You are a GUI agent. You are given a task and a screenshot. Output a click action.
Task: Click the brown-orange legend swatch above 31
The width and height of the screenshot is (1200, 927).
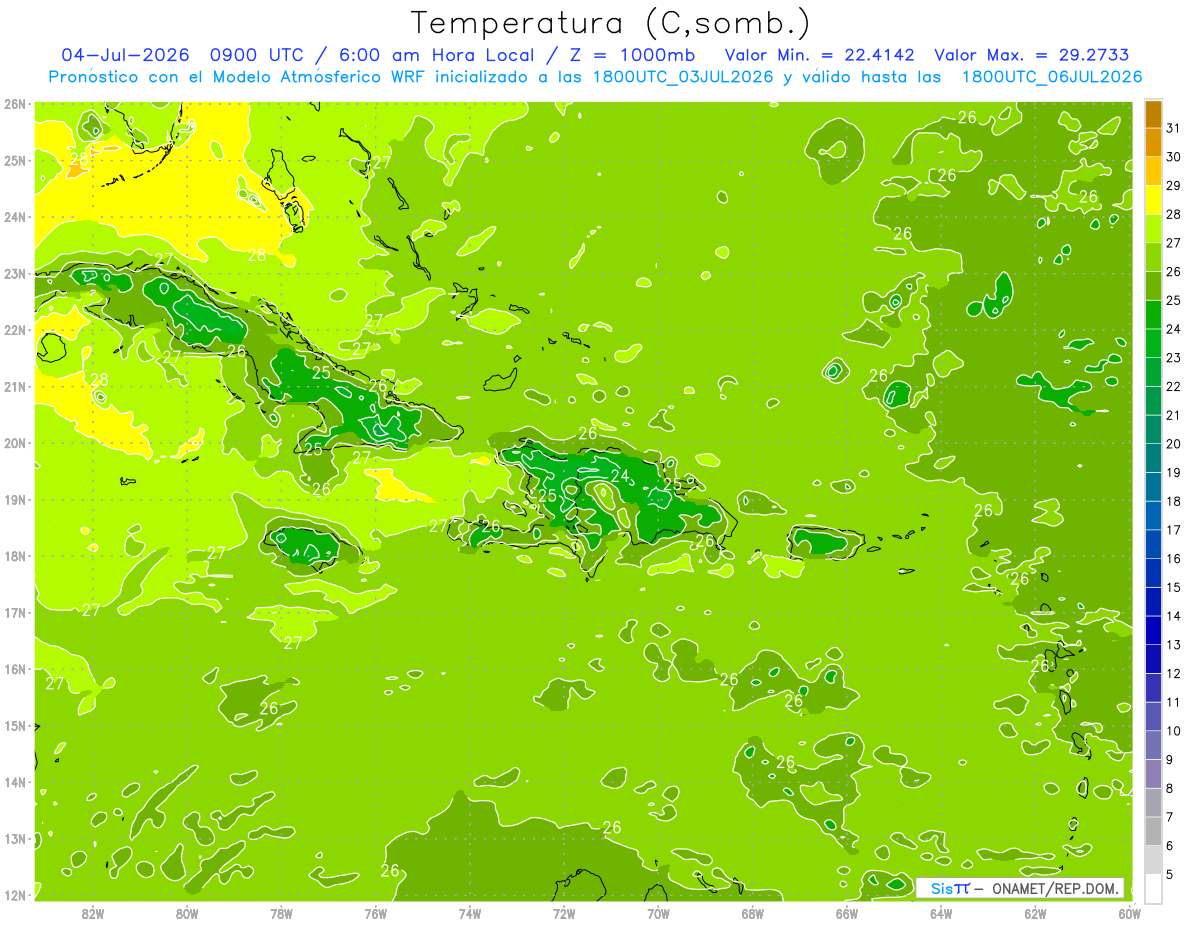1153,114
